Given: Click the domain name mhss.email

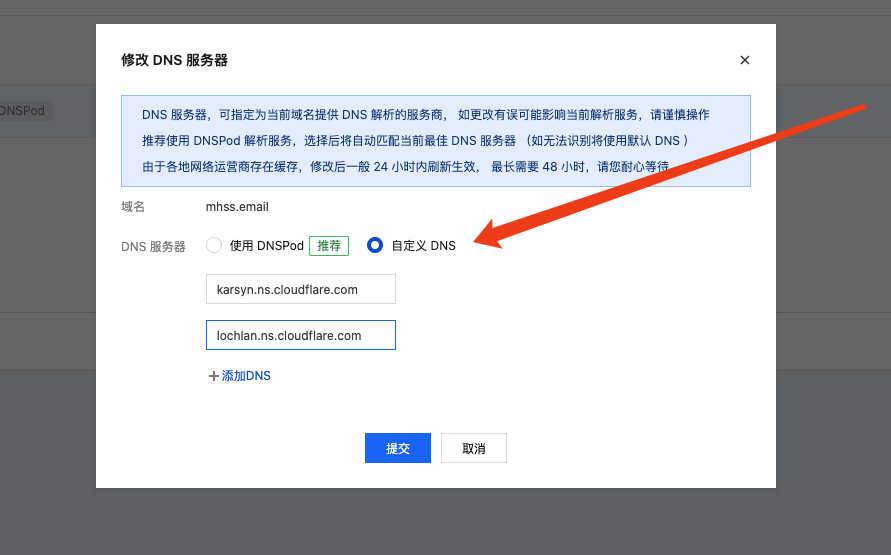Looking at the screenshot, I should point(237,207).
